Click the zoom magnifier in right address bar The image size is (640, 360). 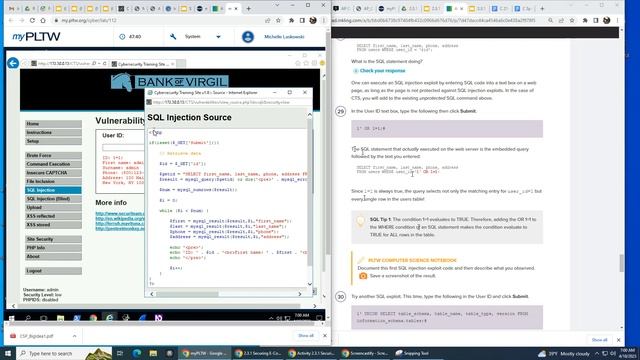pos(551,20)
